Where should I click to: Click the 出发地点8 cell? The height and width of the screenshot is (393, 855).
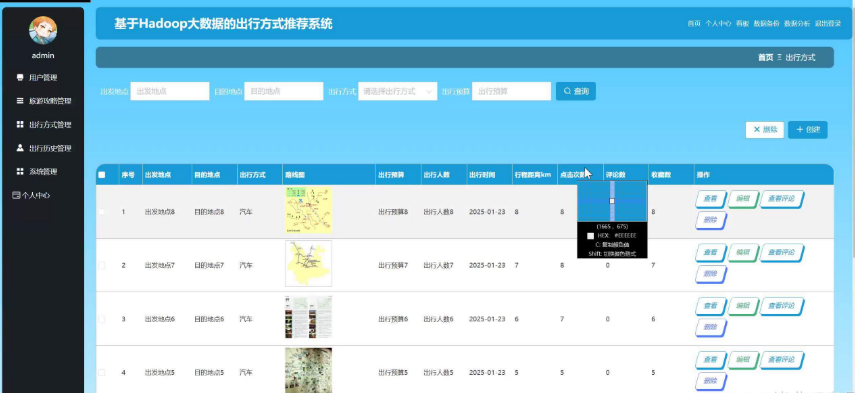160,211
